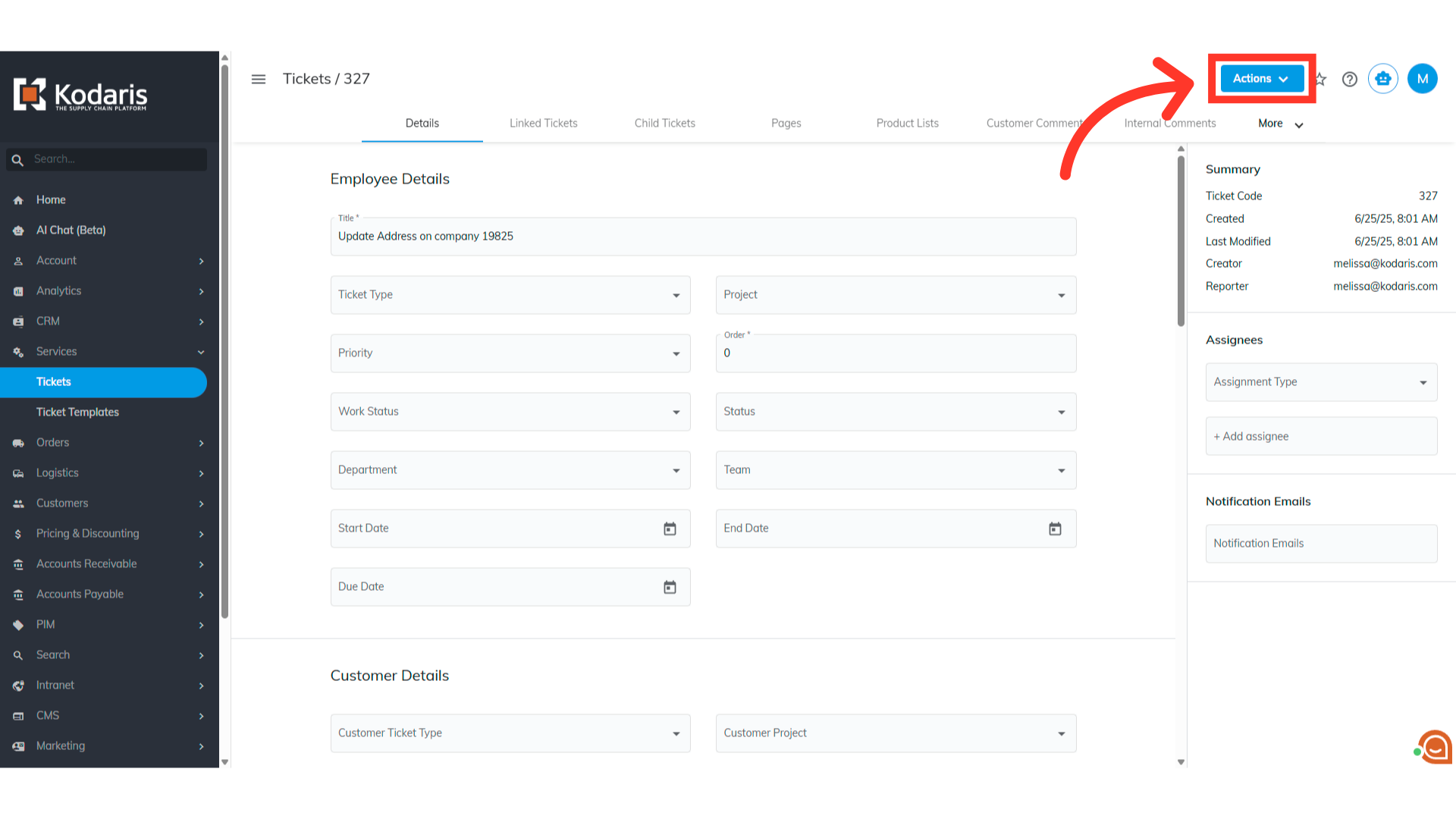This screenshot has width=1456, height=819.
Task: Click the Actions button
Action: 1261,79
